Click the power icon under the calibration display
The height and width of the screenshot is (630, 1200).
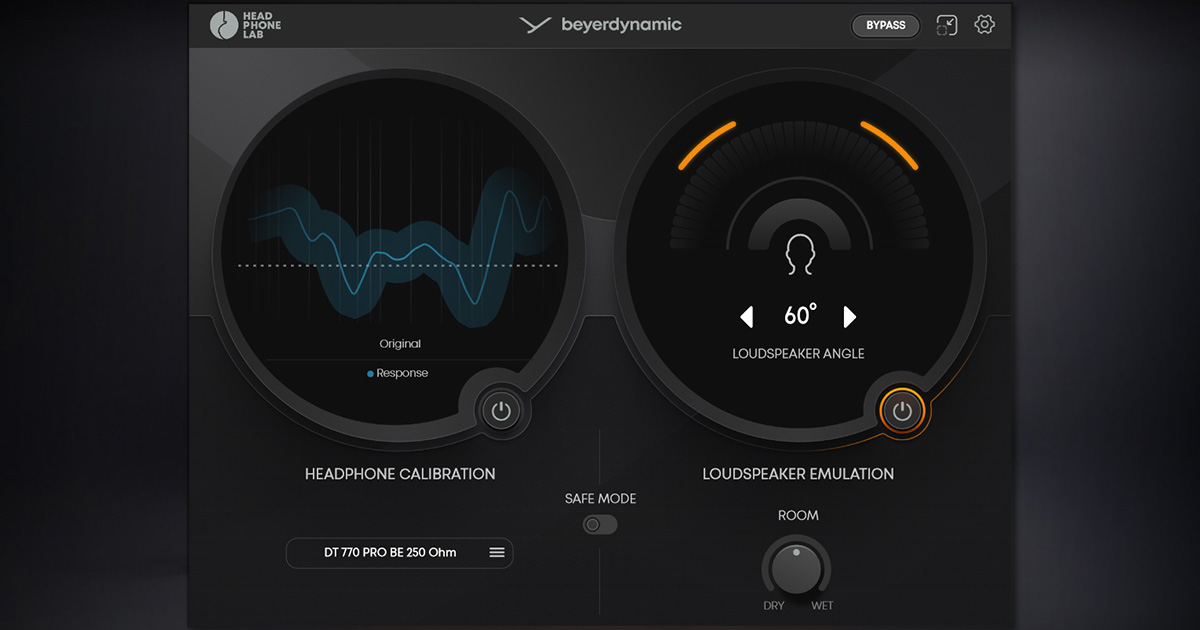501,410
